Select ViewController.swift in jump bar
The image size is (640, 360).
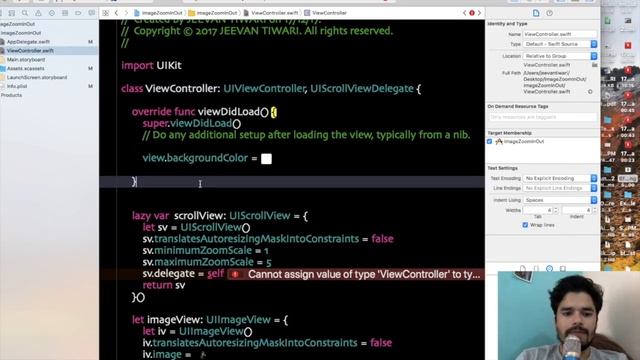[x=271, y=13]
